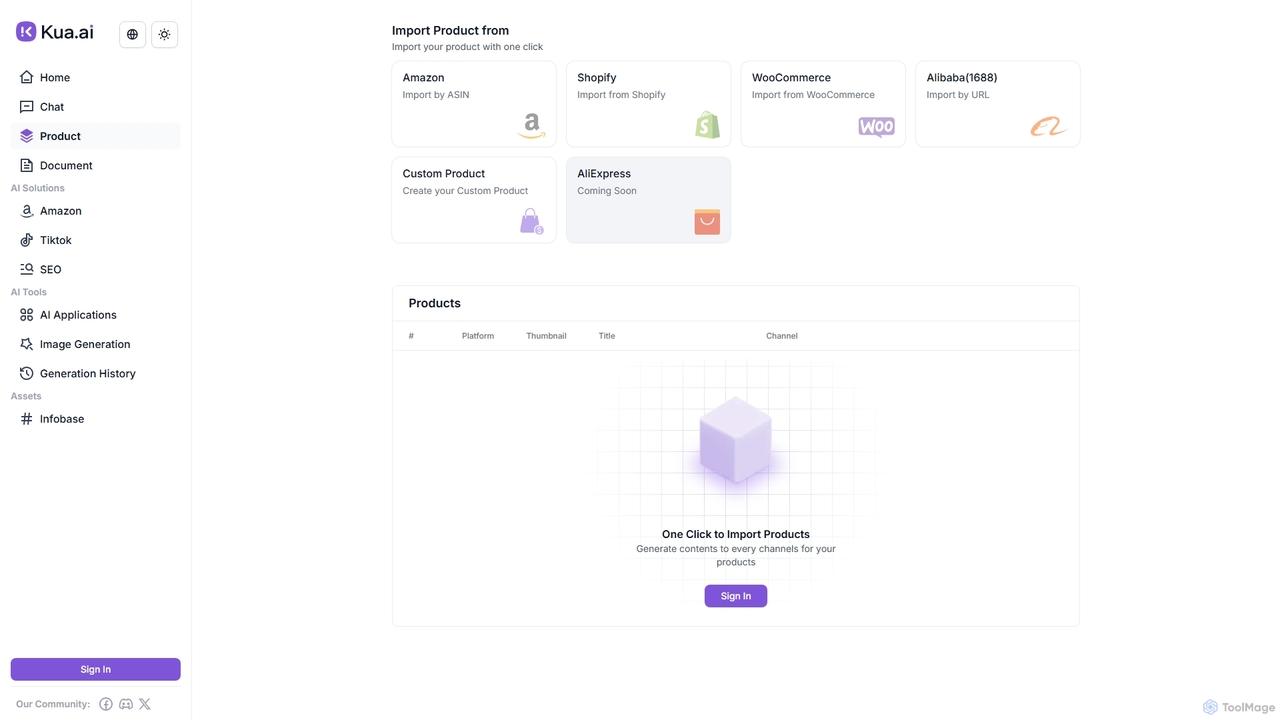This screenshot has height=720, width=1280.
Task: Choose the Import from Shopify card text
Action: coord(621,95)
